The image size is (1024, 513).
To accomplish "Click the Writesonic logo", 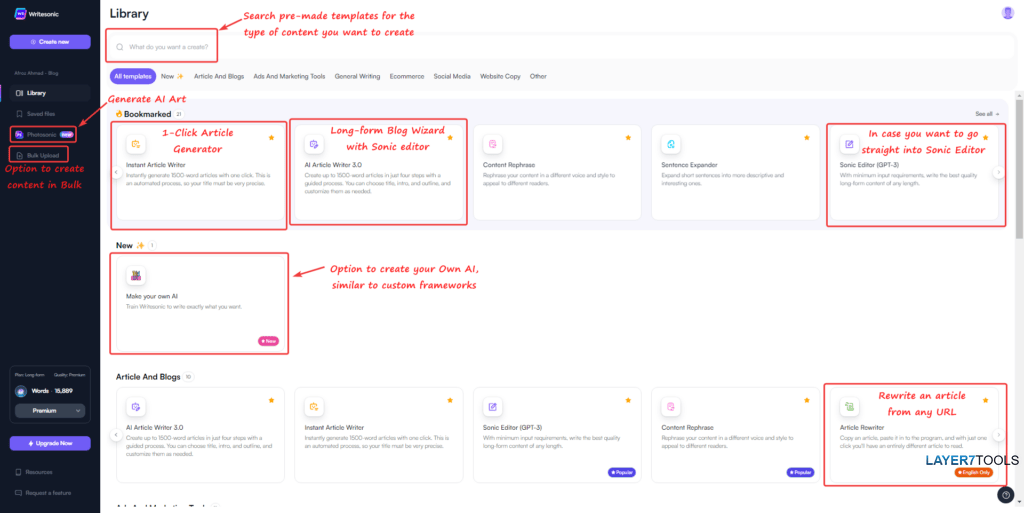I will pos(37,14).
